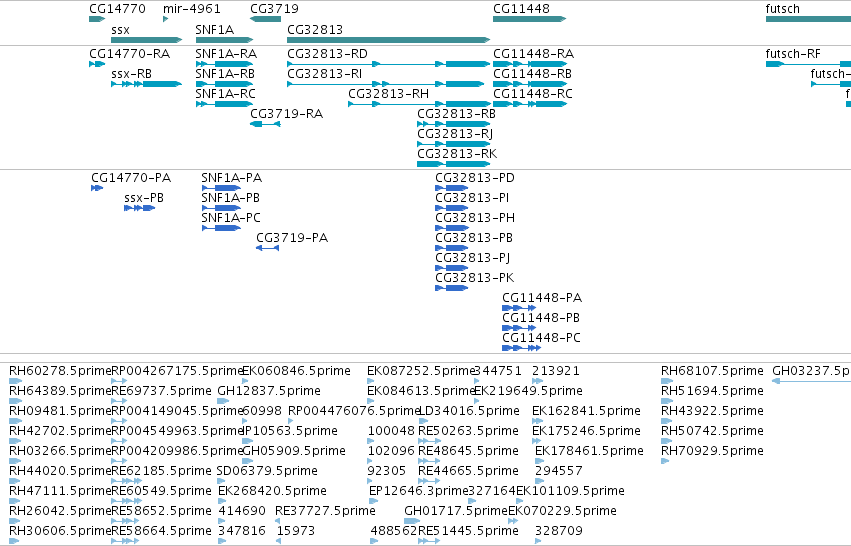
Task: Select the CG32813-PJ protein label
Action: pyautogui.click(x=473, y=258)
